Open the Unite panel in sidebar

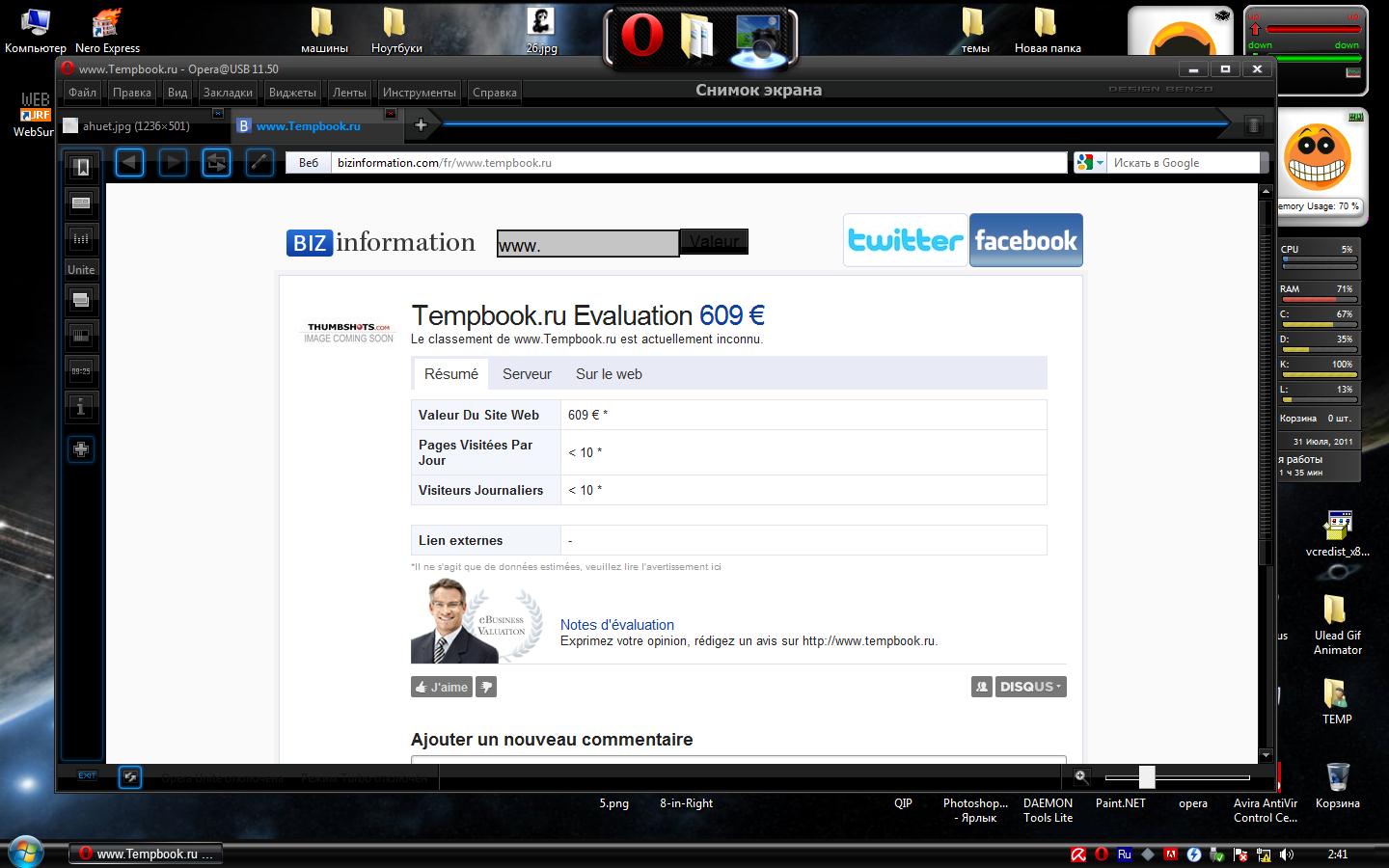[x=81, y=270]
